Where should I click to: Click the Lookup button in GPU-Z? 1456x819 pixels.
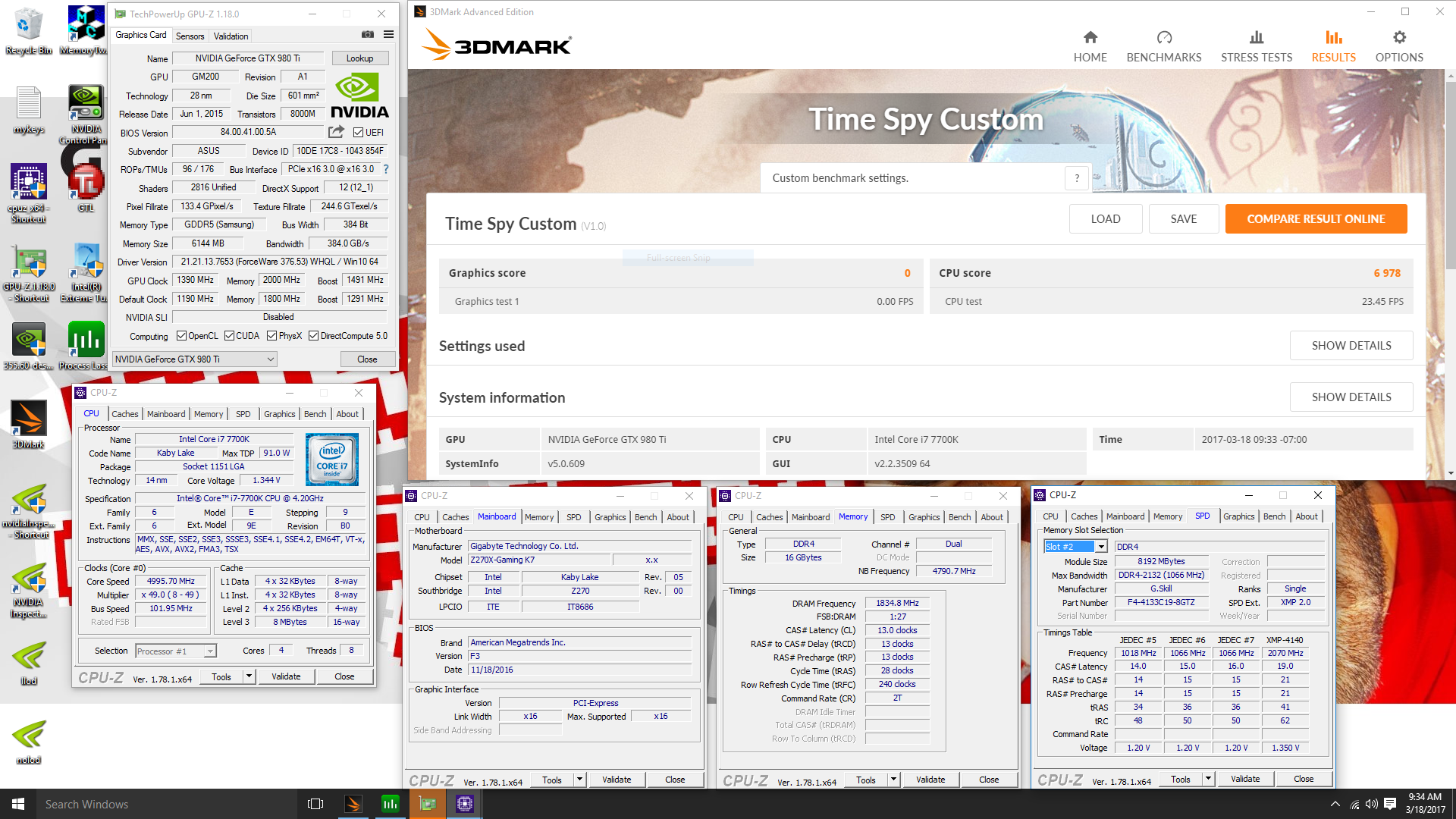tap(360, 58)
